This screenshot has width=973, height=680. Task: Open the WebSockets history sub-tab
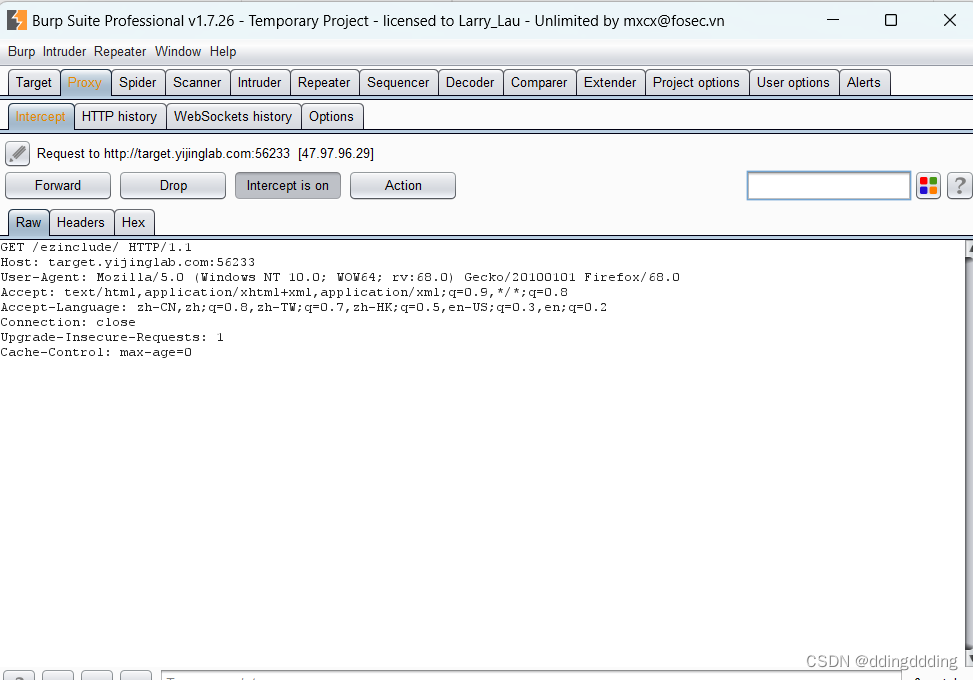pos(233,117)
